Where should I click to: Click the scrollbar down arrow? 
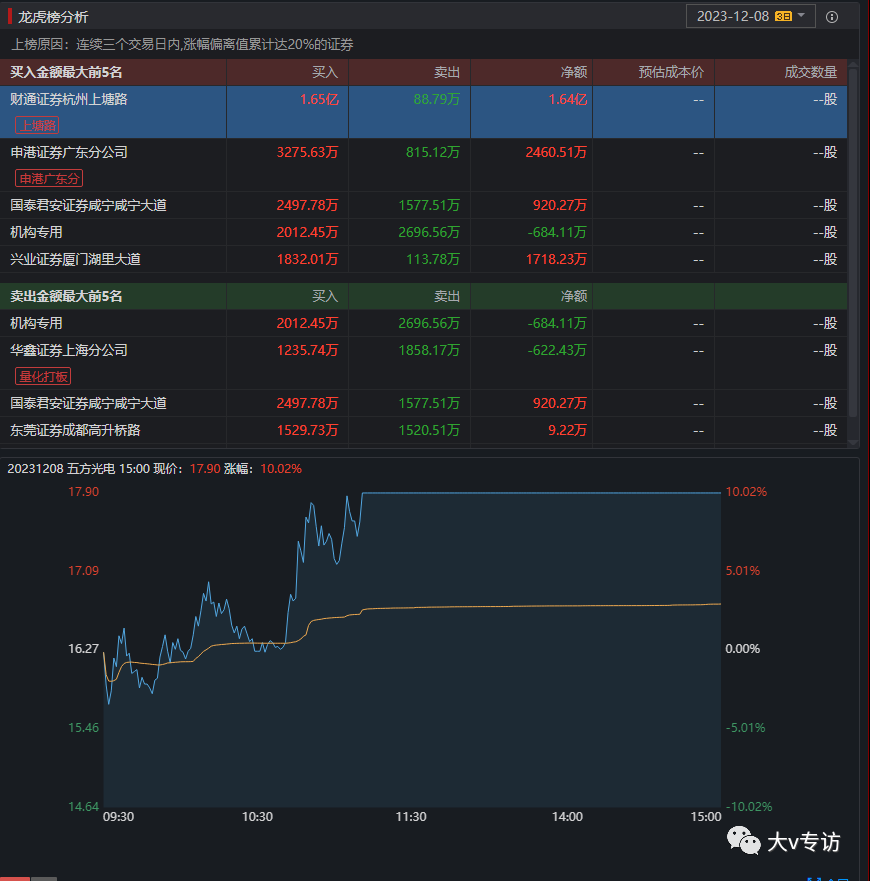click(853, 443)
